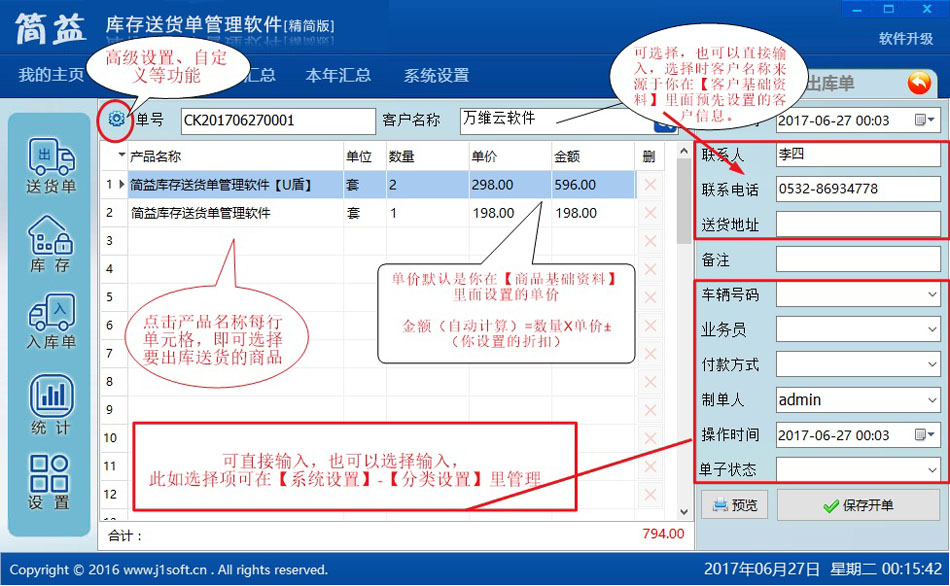The height and width of the screenshot is (586, 950).
Task: Click the 预览 print preview button
Action: [x=734, y=505]
